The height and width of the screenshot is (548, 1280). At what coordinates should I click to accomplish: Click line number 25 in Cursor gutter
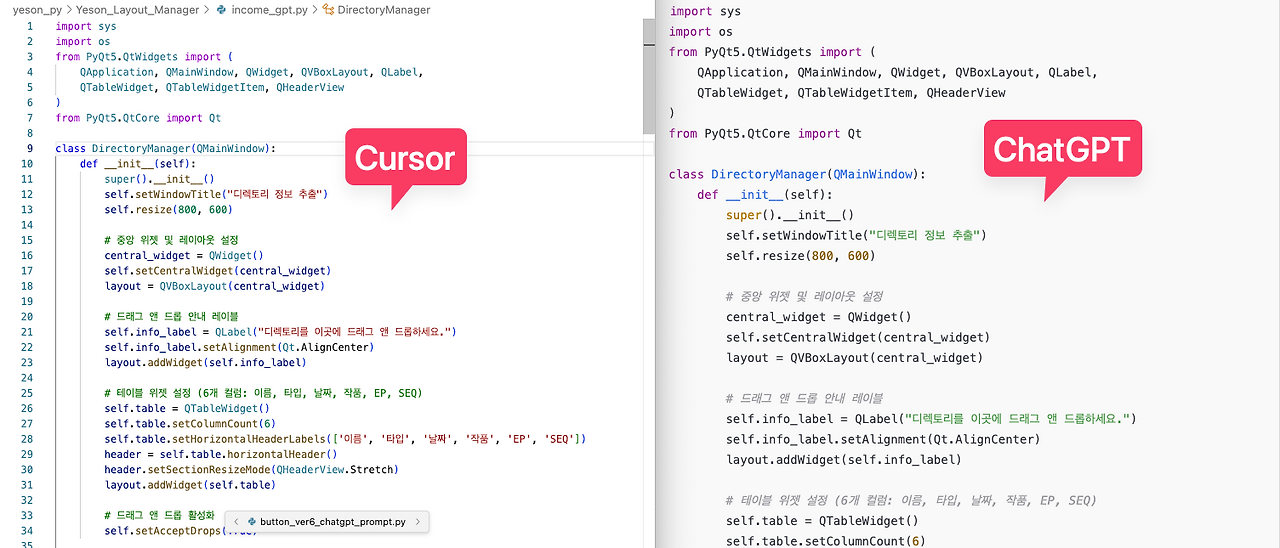point(27,394)
